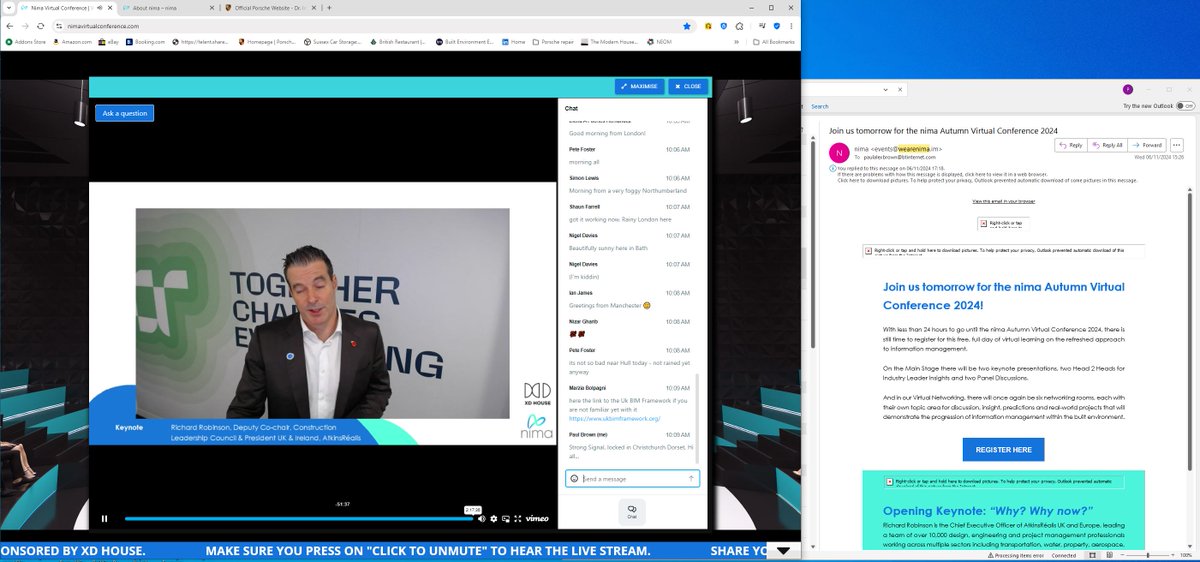Viewport: 1200px width, 562px height.
Task: Click the Register Here button in email
Action: (x=1003, y=449)
